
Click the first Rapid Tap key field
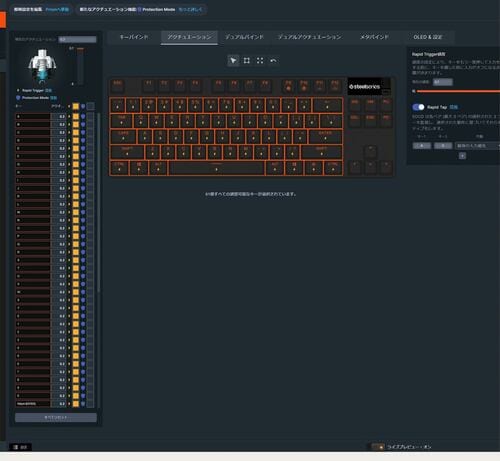[422, 146]
